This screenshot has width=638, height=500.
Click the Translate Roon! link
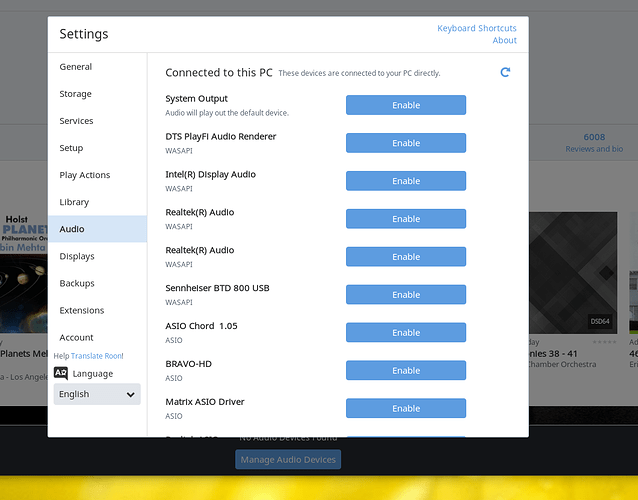click(x=97, y=356)
